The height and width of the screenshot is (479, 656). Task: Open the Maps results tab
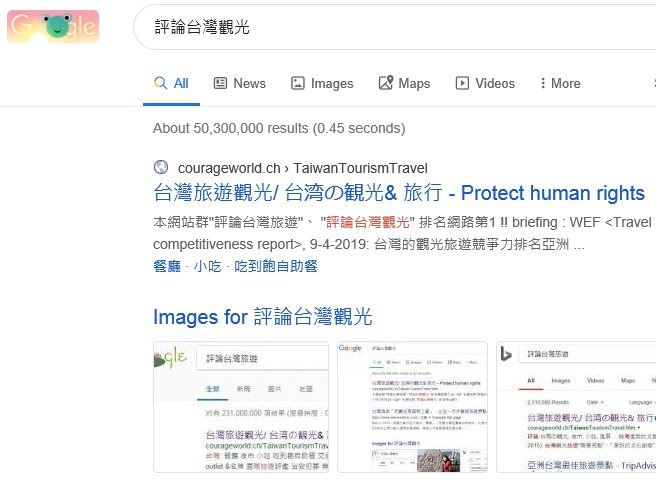pos(404,83)
